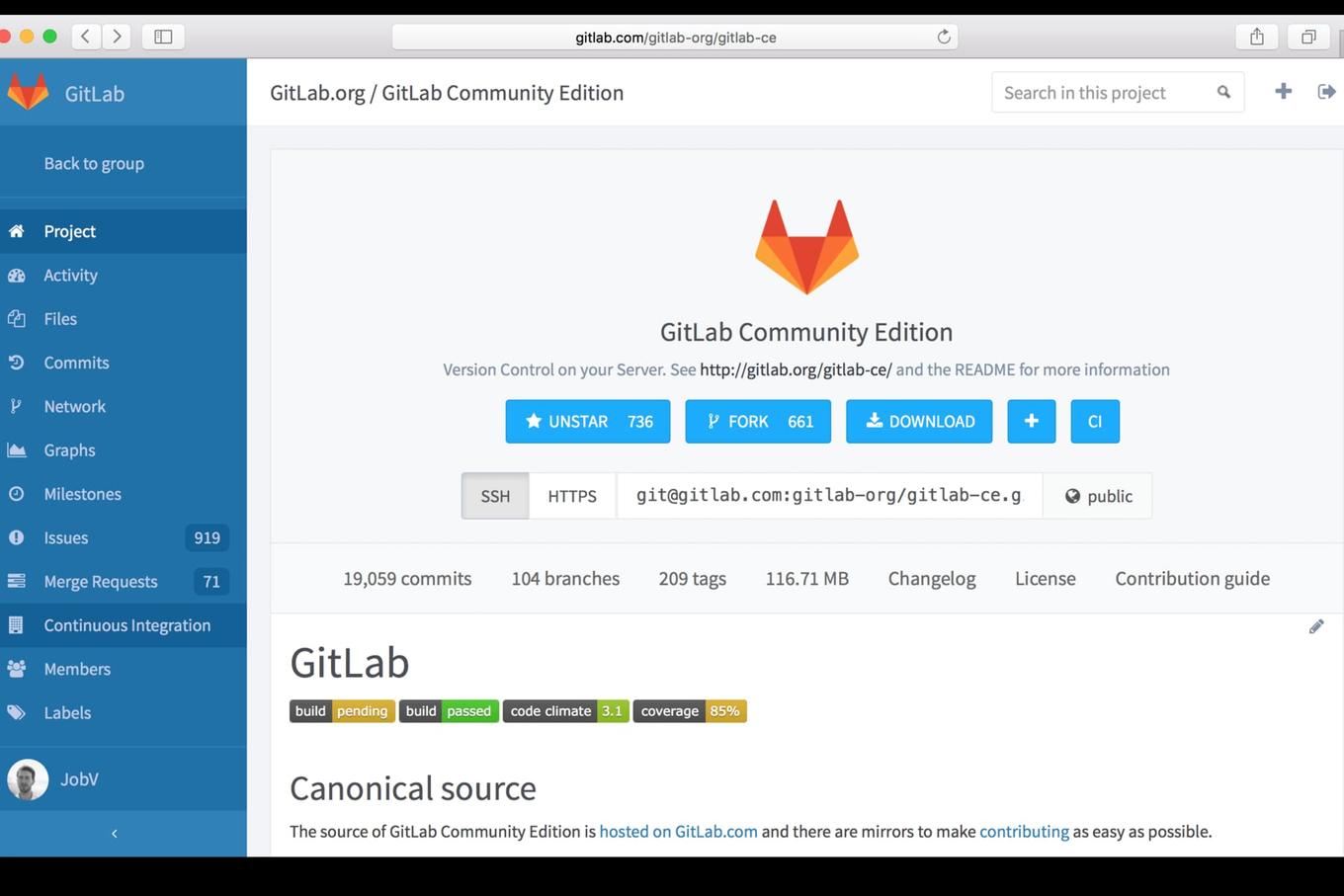Open the 209 tags link
Image resolution: width=1344 pixels, height=896 pixels.
pyautogui.click(x=693, y=579)
